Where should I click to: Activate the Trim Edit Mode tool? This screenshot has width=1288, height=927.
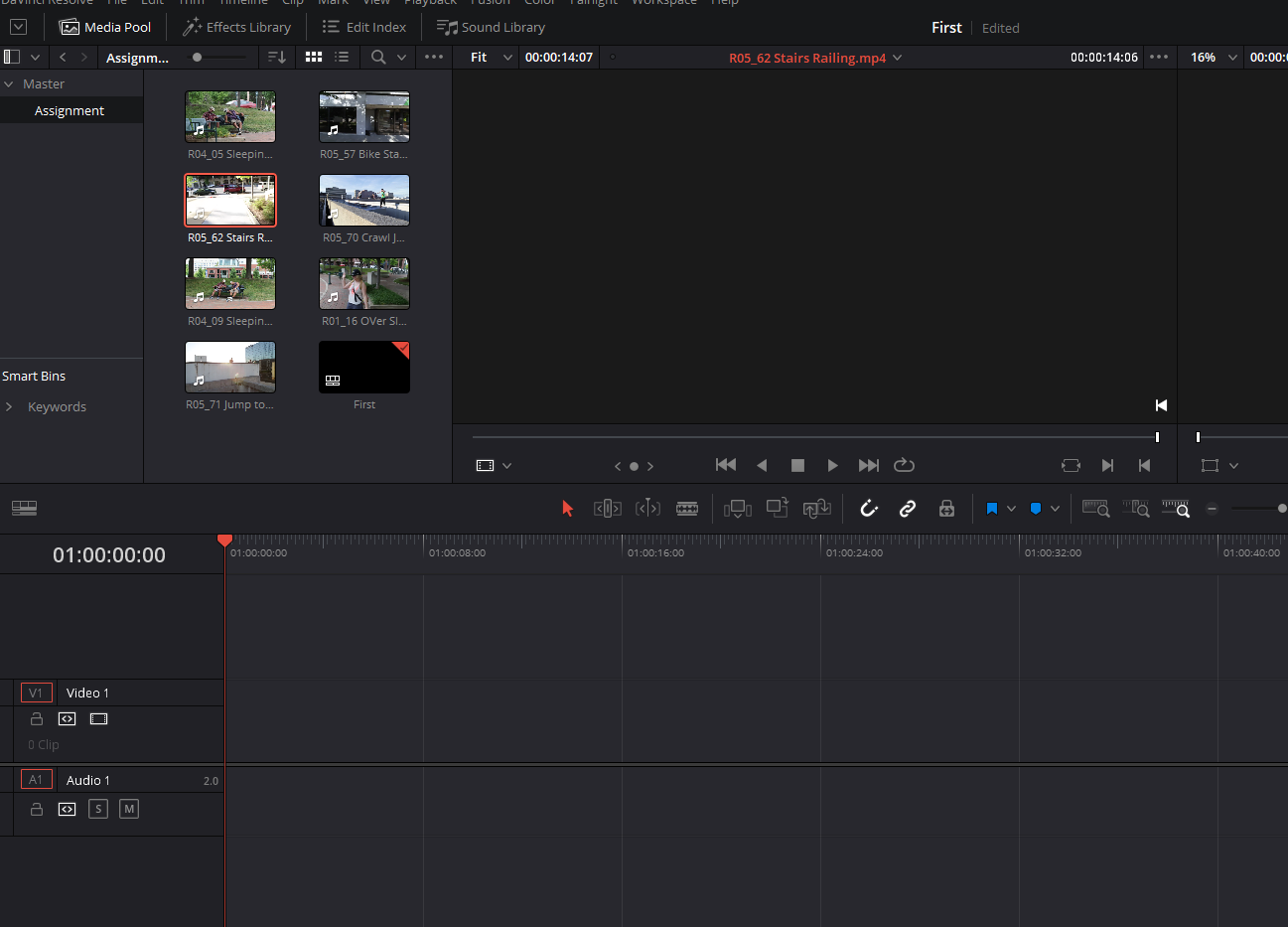tap(608, 509)
